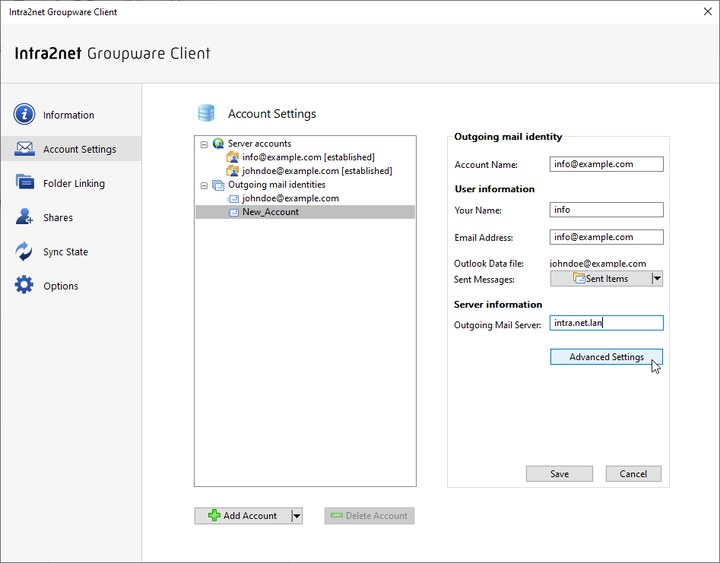Screen dimensions: 720x563
Task: Click the Add Account button
Action: [x=243, y=516]
